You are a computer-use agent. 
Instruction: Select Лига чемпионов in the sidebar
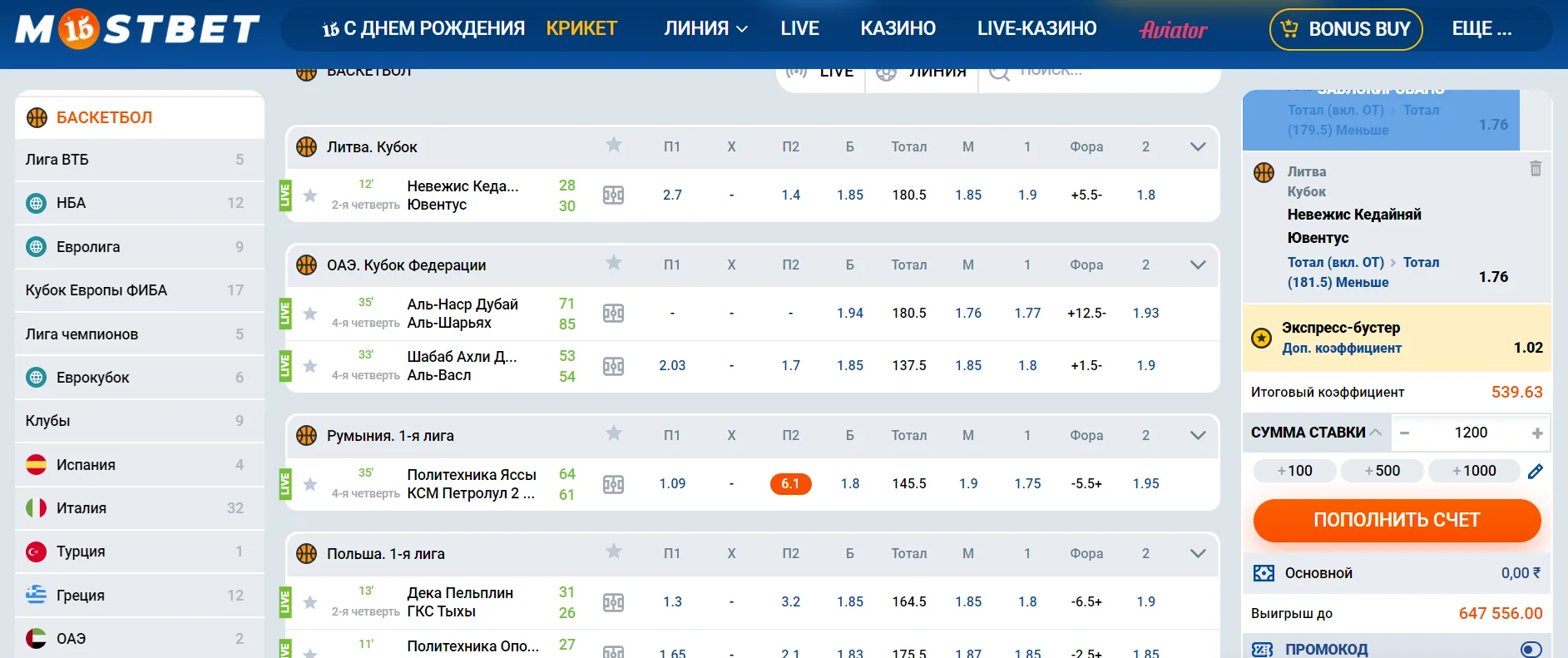(x=140, y=334)
